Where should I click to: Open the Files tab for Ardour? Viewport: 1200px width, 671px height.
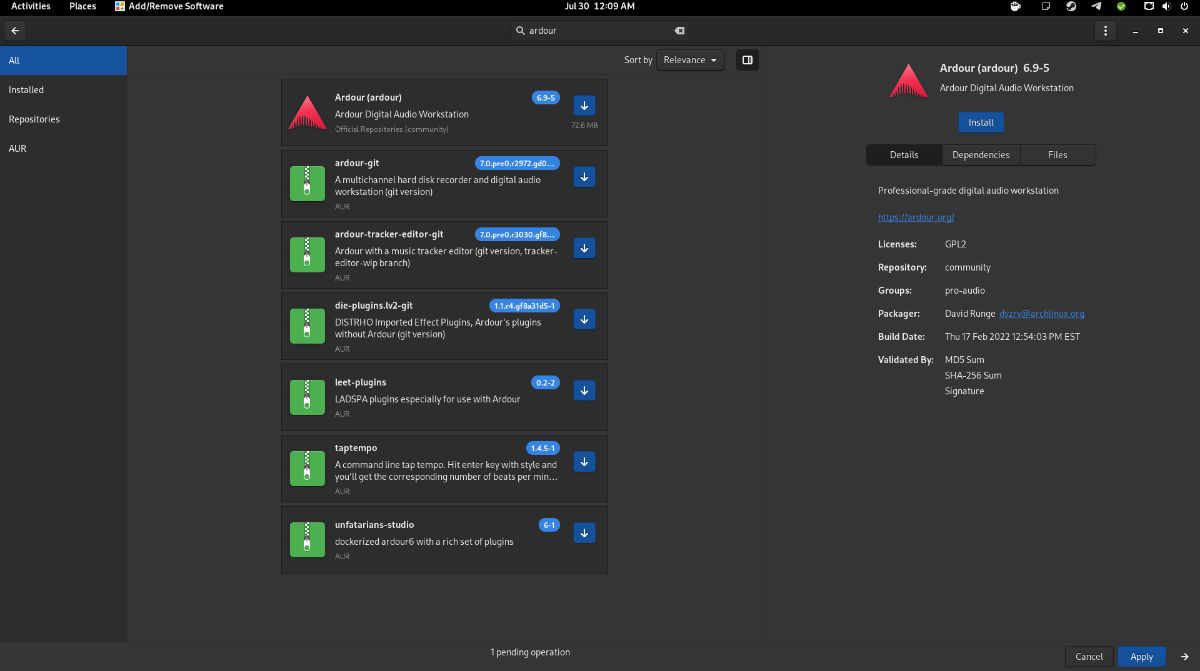(x=1058, y=154)
